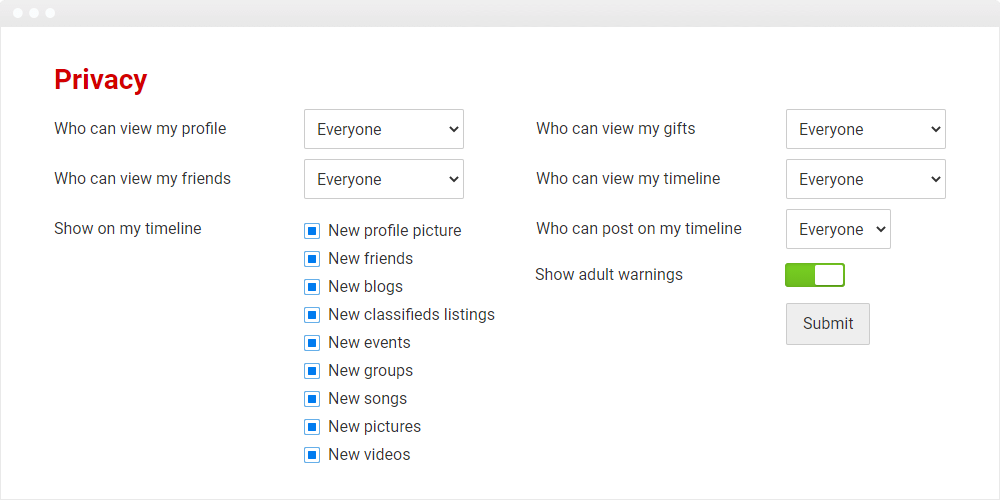Open Who can post on my timeline dropdown

838,229
